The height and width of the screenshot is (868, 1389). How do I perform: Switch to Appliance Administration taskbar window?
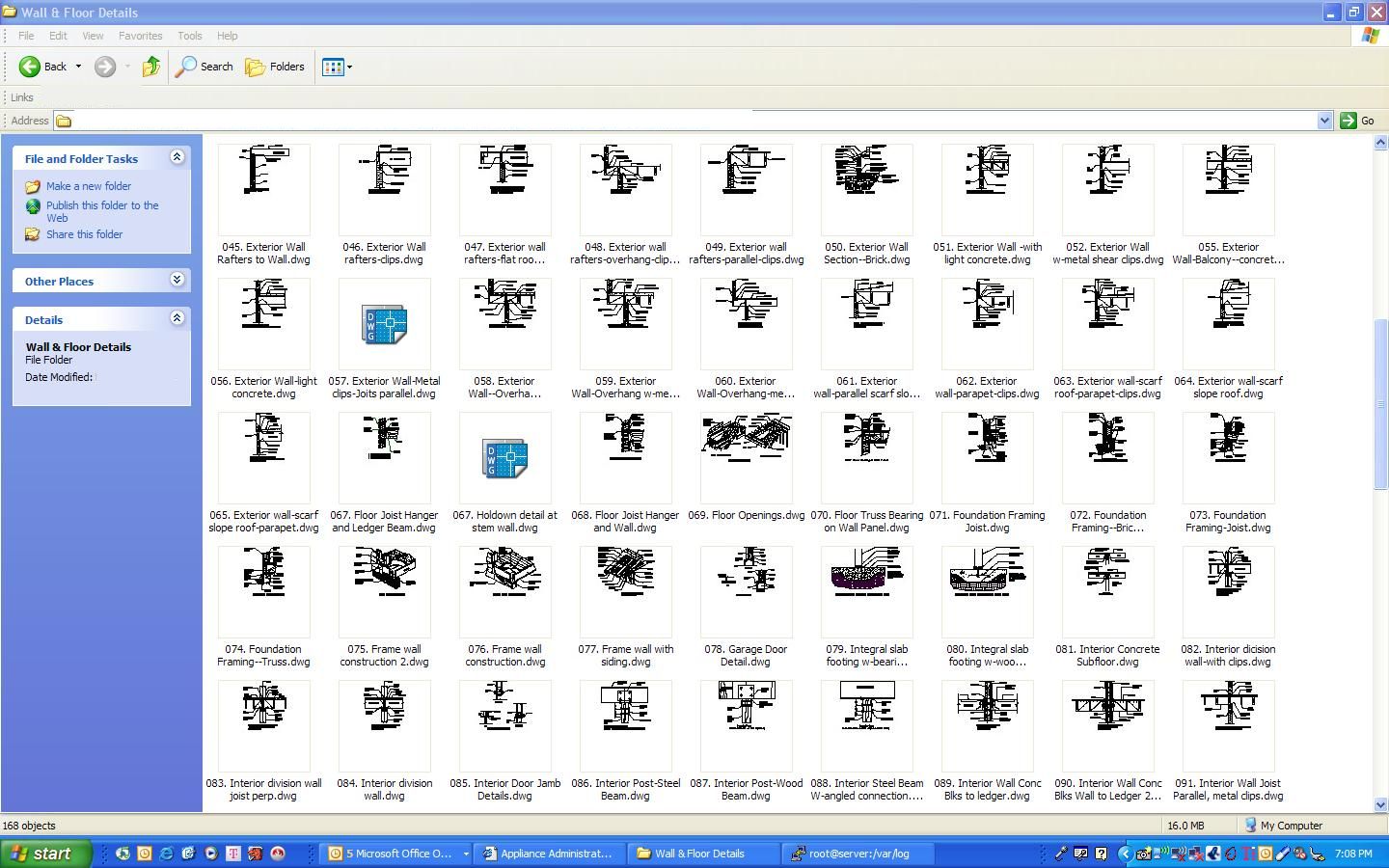(547, 854)
